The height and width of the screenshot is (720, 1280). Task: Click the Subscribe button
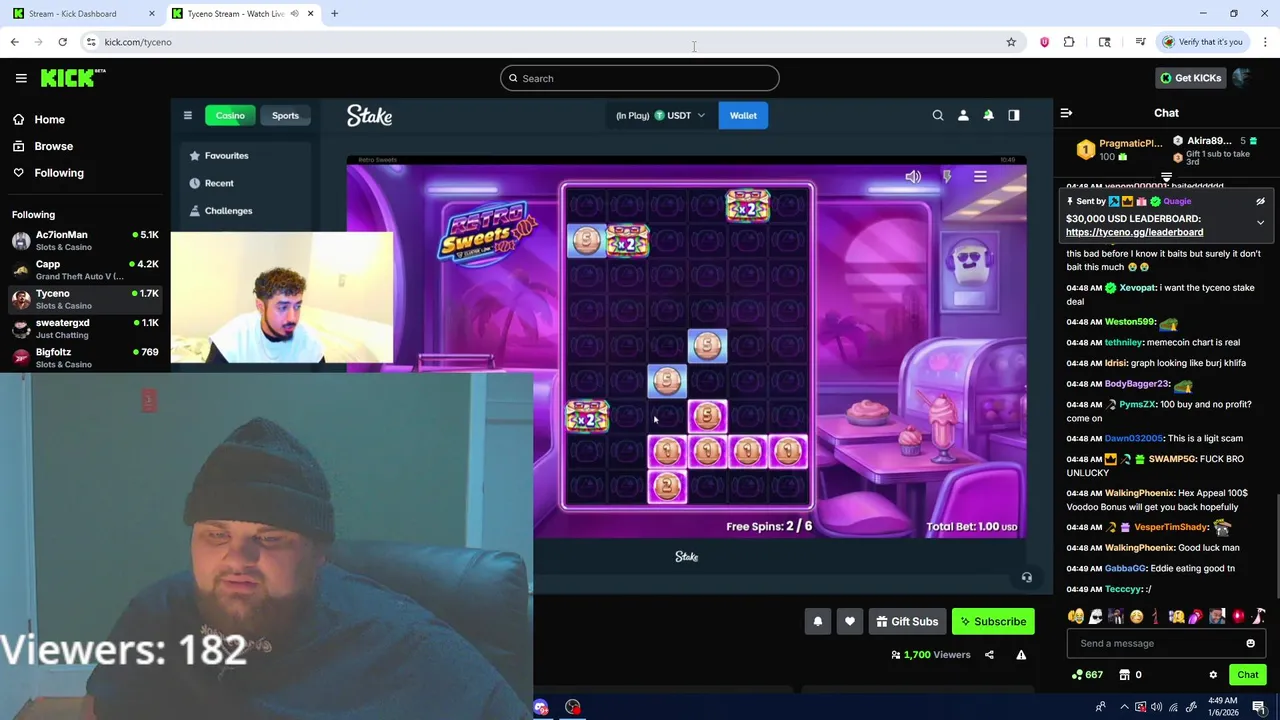coord(993,621)
